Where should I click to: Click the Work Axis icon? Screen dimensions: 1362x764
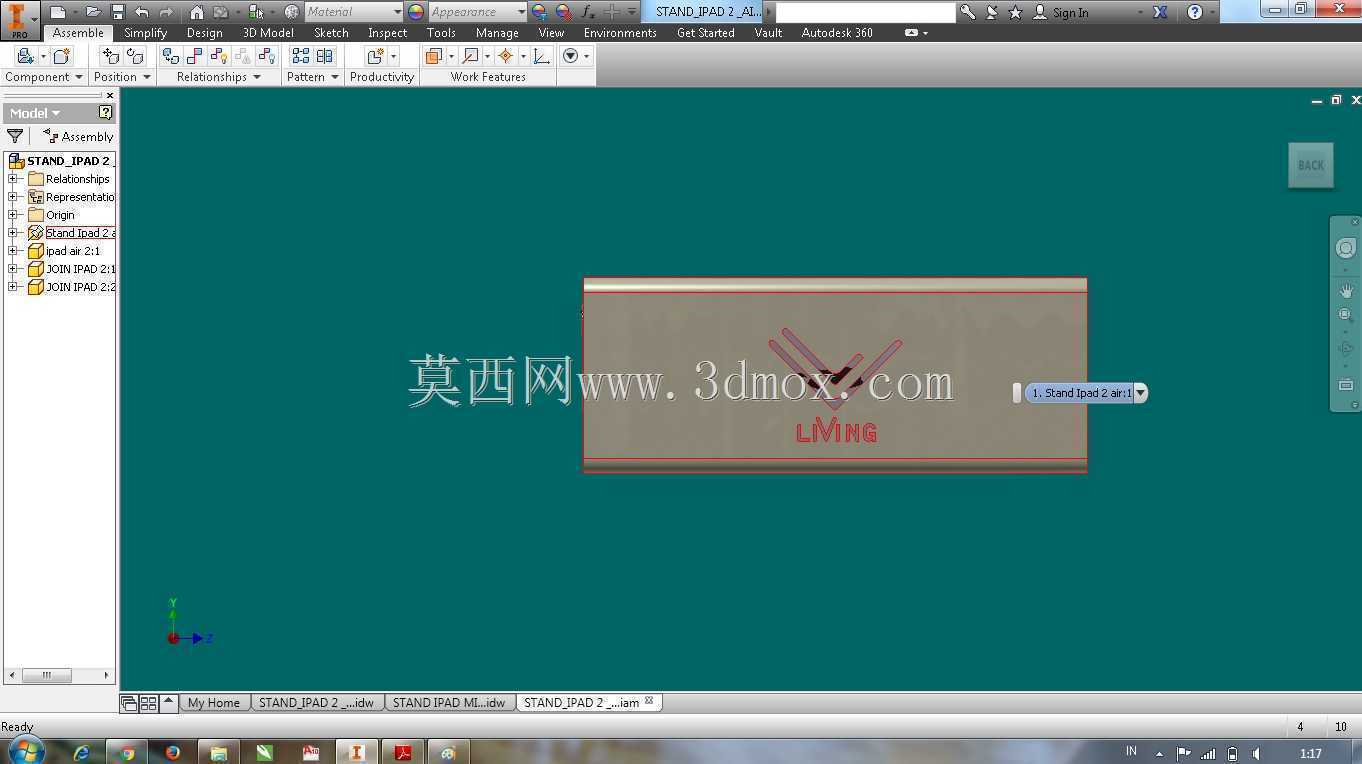pos(470,56)
